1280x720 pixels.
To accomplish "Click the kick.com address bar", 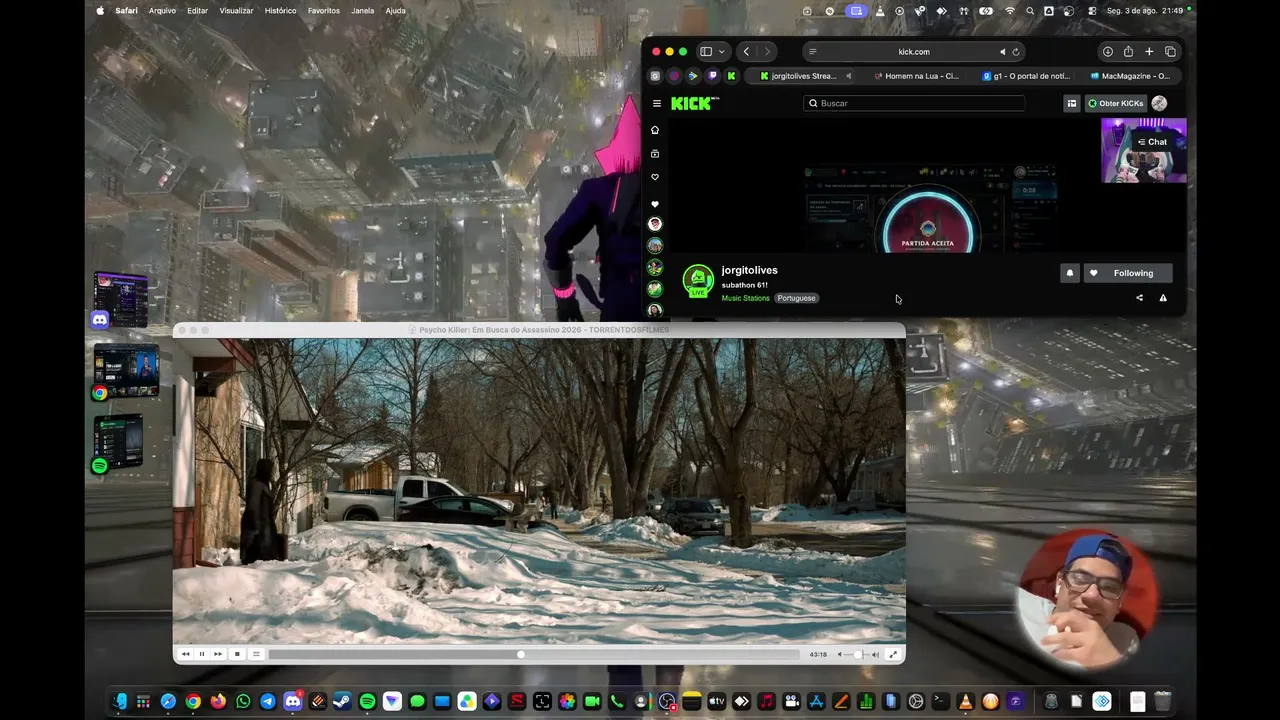I will (x=914, y=52).
